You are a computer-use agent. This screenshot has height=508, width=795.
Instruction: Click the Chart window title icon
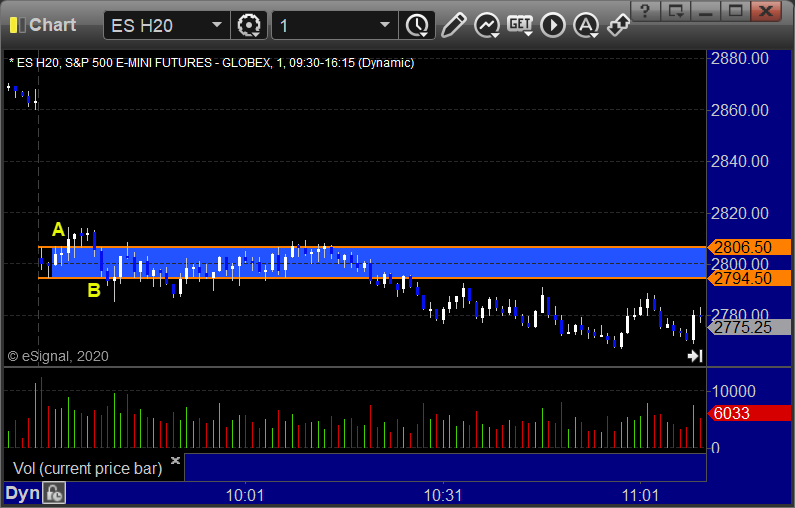tap(17, 25)
